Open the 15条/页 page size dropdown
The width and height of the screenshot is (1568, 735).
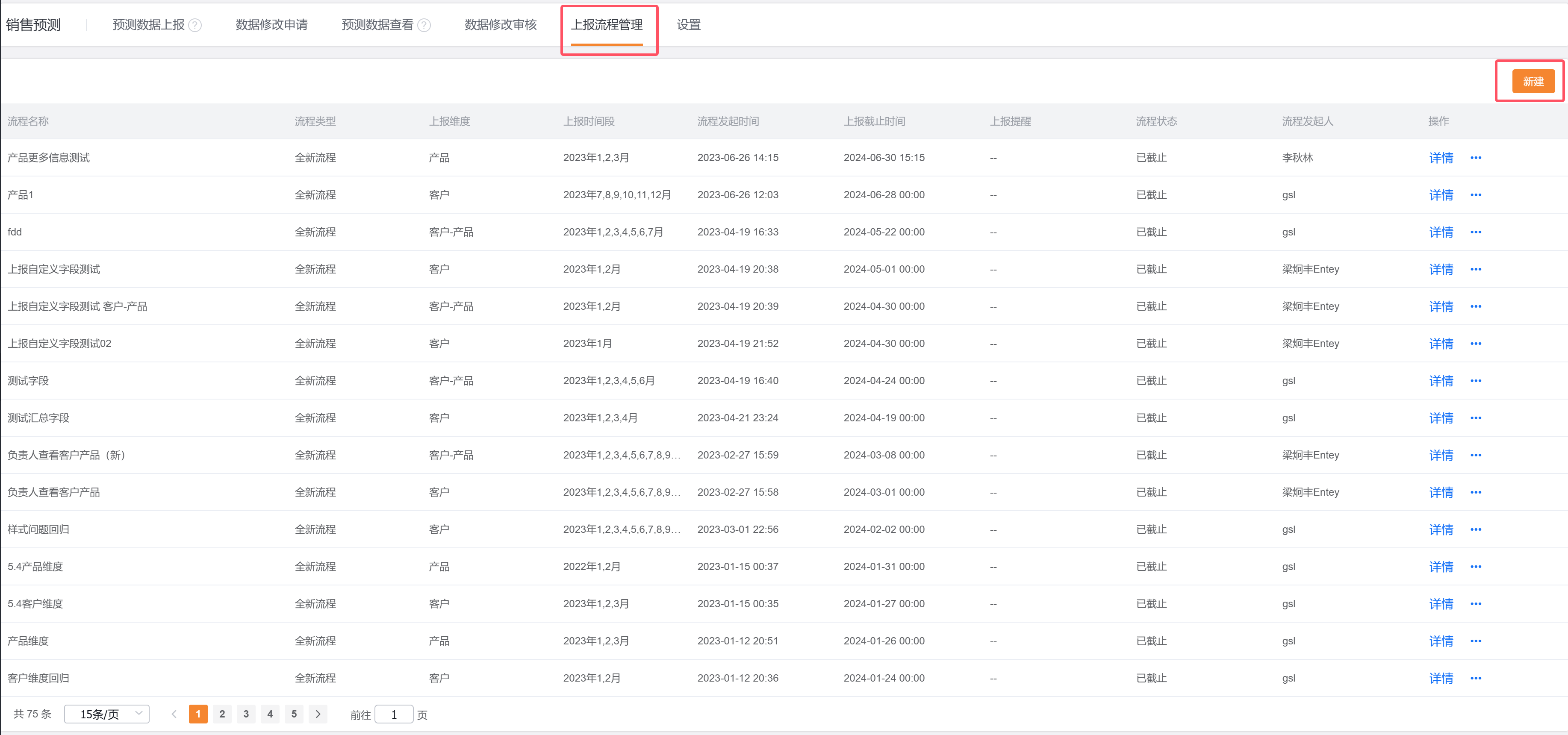106,714
